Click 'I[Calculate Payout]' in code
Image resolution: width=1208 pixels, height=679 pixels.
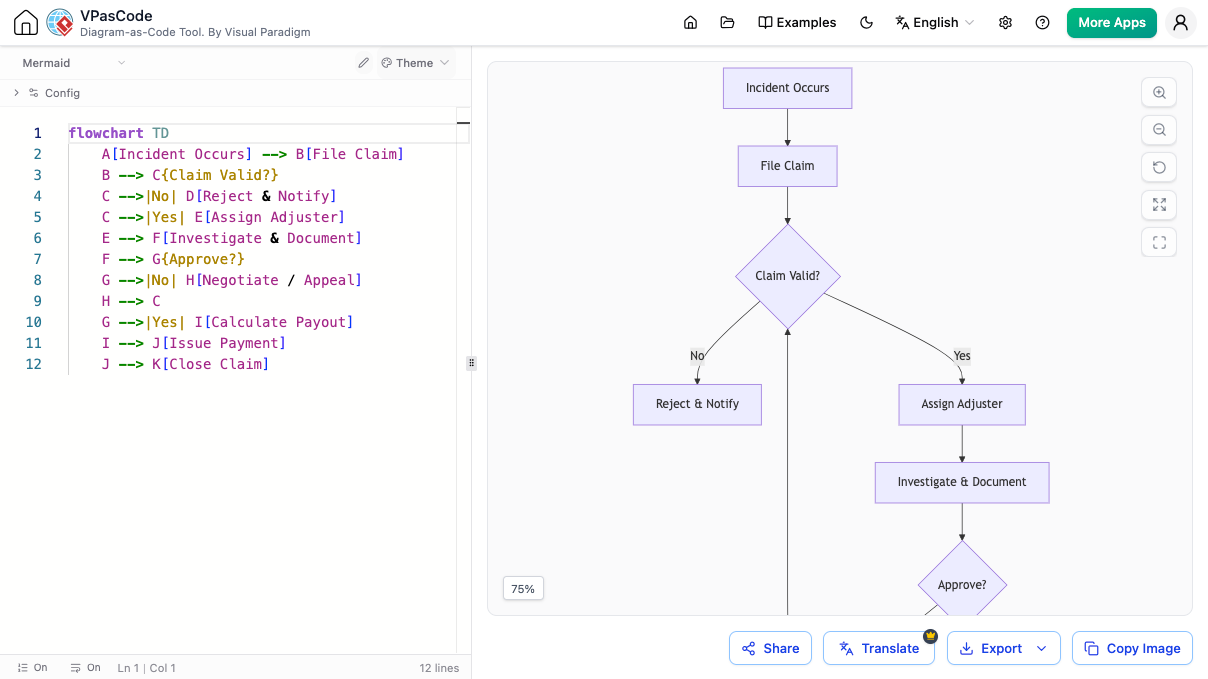pyautogui.click(x=273, y=322)
